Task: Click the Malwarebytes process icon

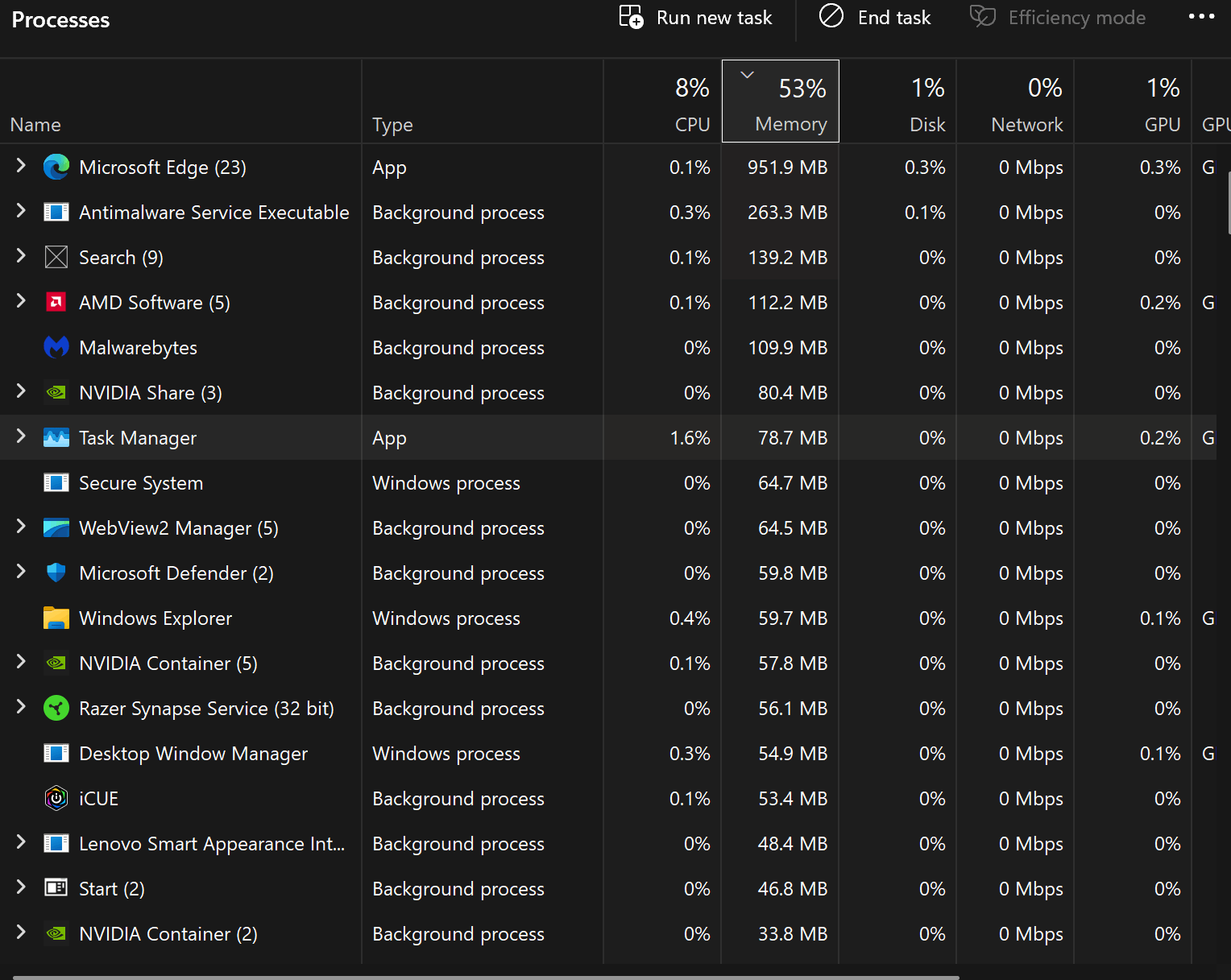Action: 56,348
